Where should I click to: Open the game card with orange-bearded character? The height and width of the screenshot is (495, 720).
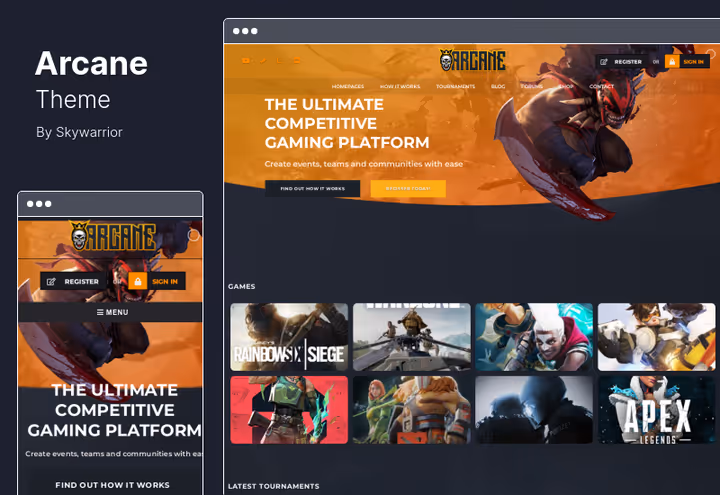tap(412, 410)
